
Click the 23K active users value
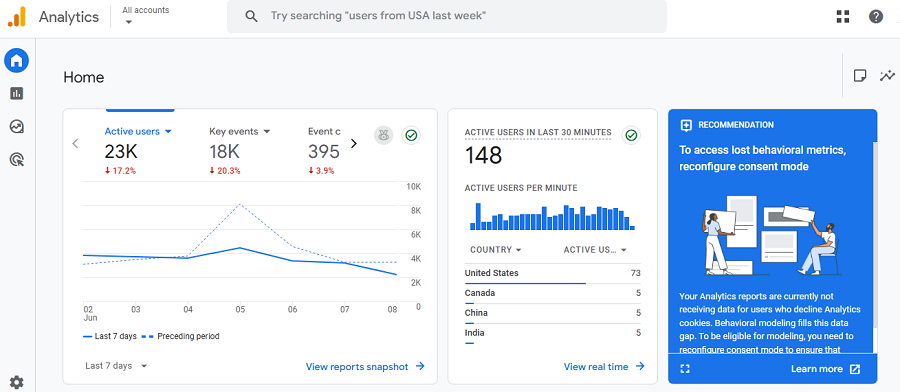(121, 152)
